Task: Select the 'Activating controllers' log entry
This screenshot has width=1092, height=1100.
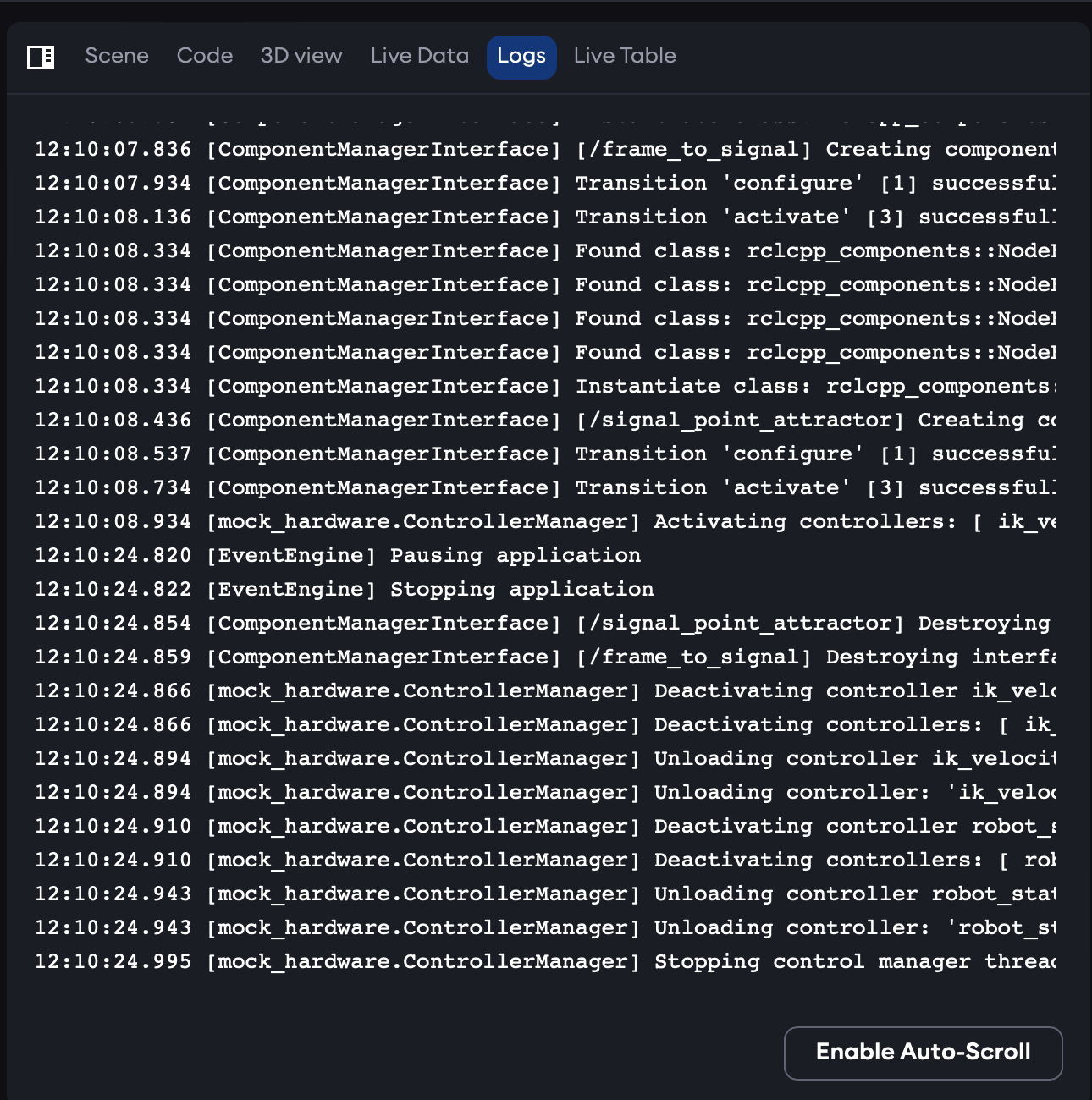Action: point(804,522)
